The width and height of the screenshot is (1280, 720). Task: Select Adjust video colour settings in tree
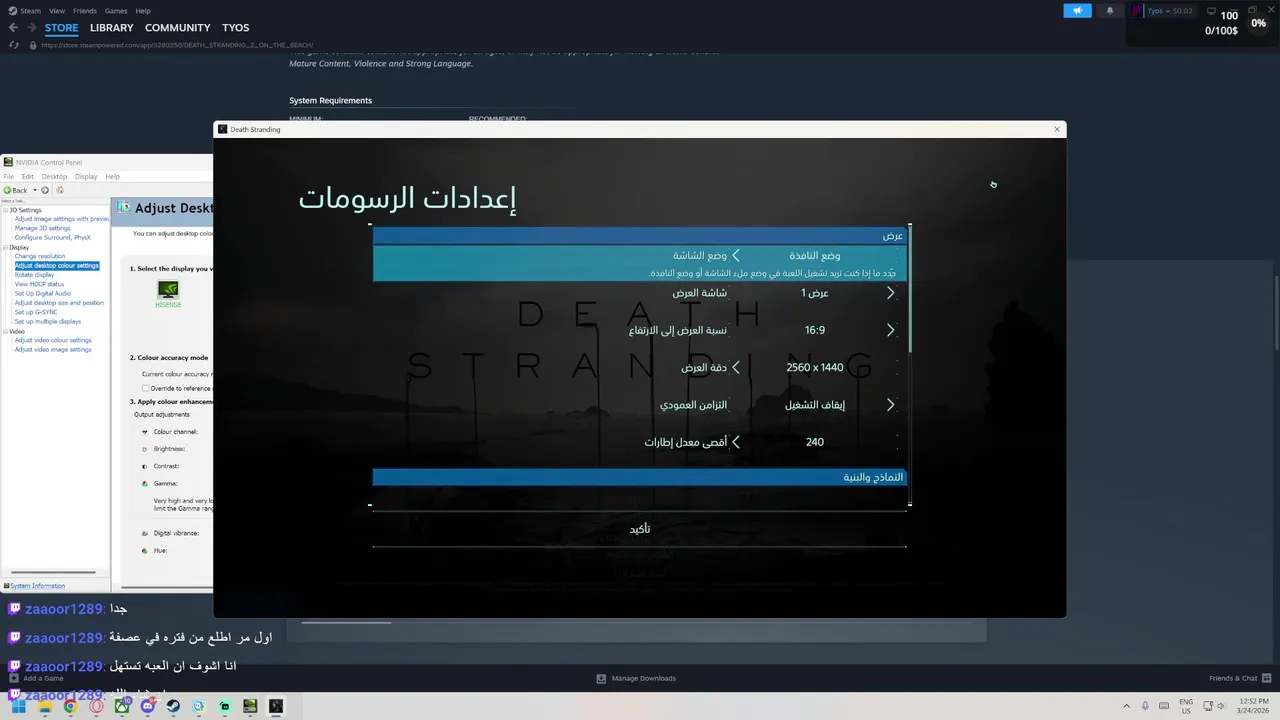pyautogui.click(x=53, y=340)
